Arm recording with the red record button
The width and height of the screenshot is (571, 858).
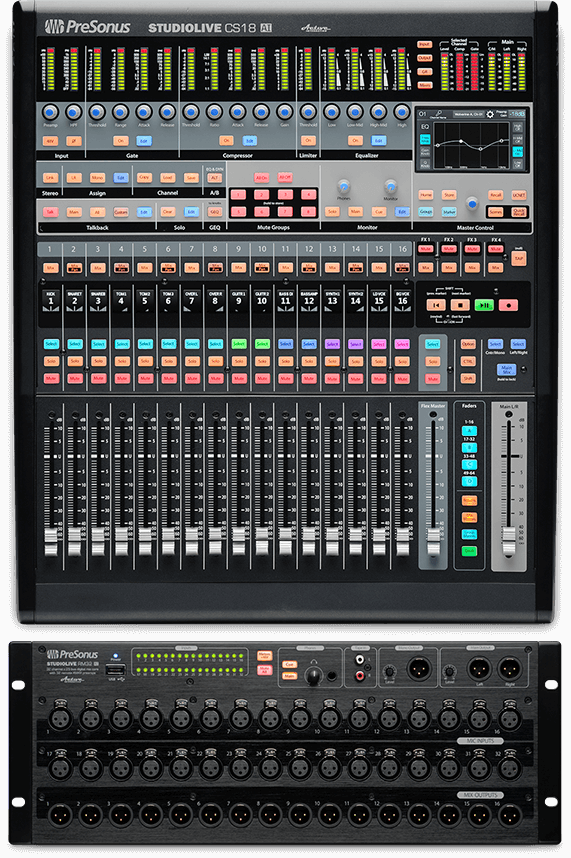(x=508, y=305)
